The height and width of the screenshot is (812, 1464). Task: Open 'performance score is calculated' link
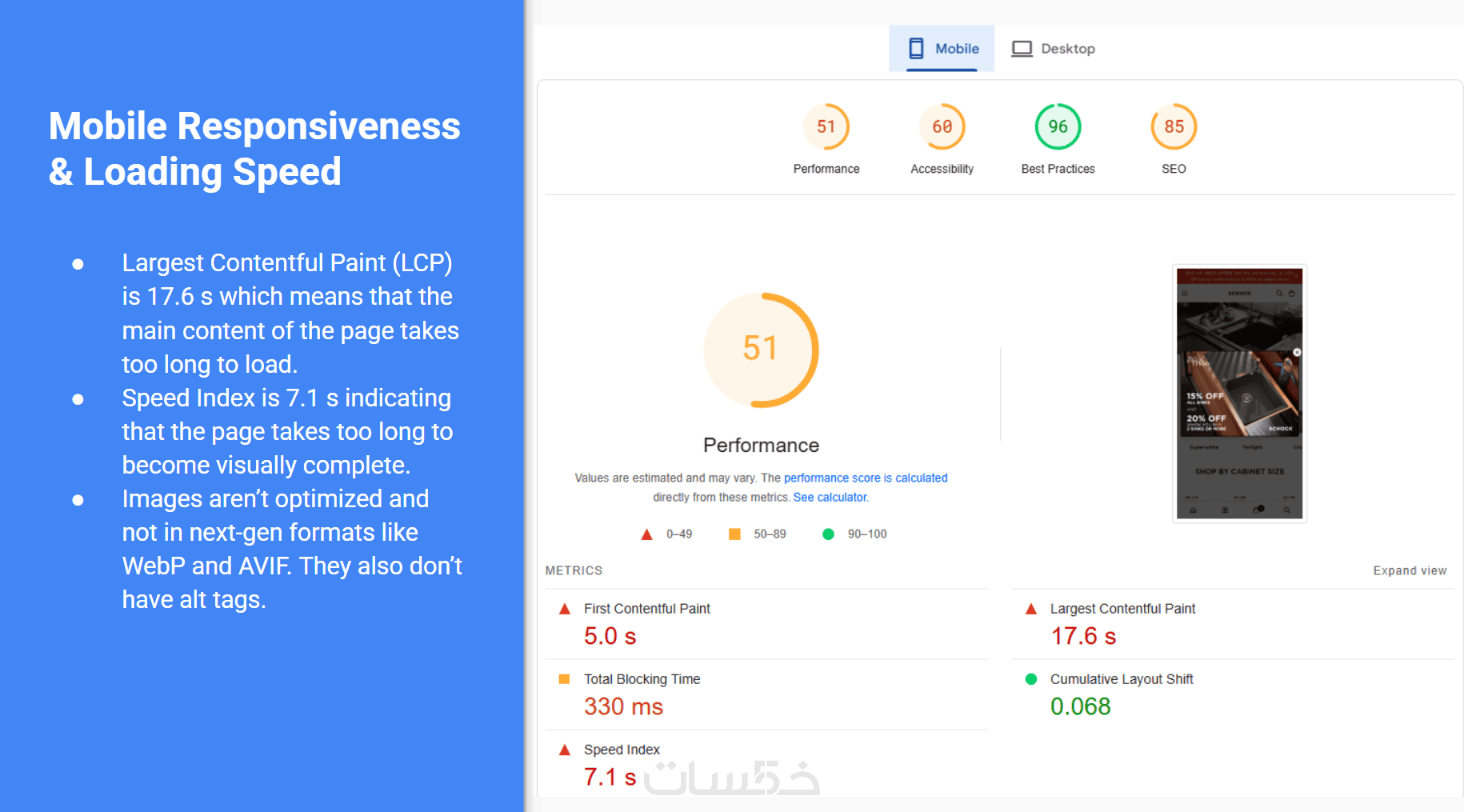866,478
